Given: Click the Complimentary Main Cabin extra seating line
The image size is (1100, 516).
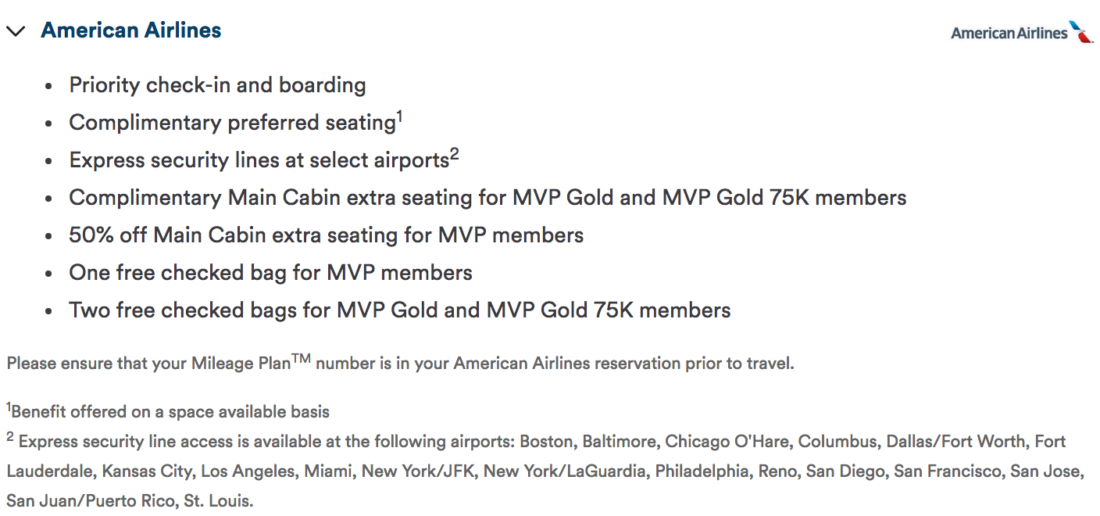Looking at the screenshot, I should click(x=487, y=197).
